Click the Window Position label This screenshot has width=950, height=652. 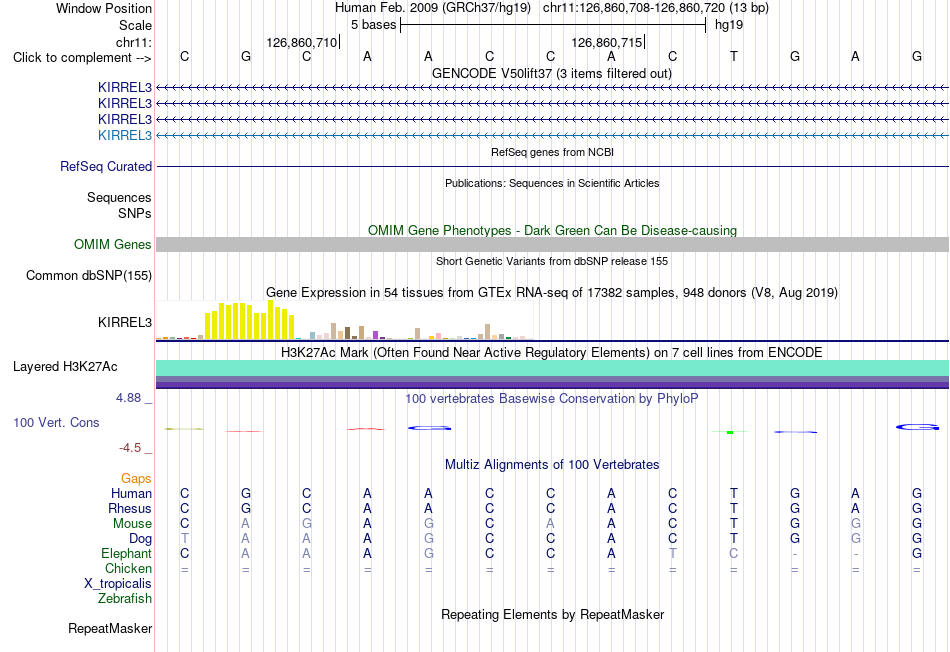[x=104, y=8]
